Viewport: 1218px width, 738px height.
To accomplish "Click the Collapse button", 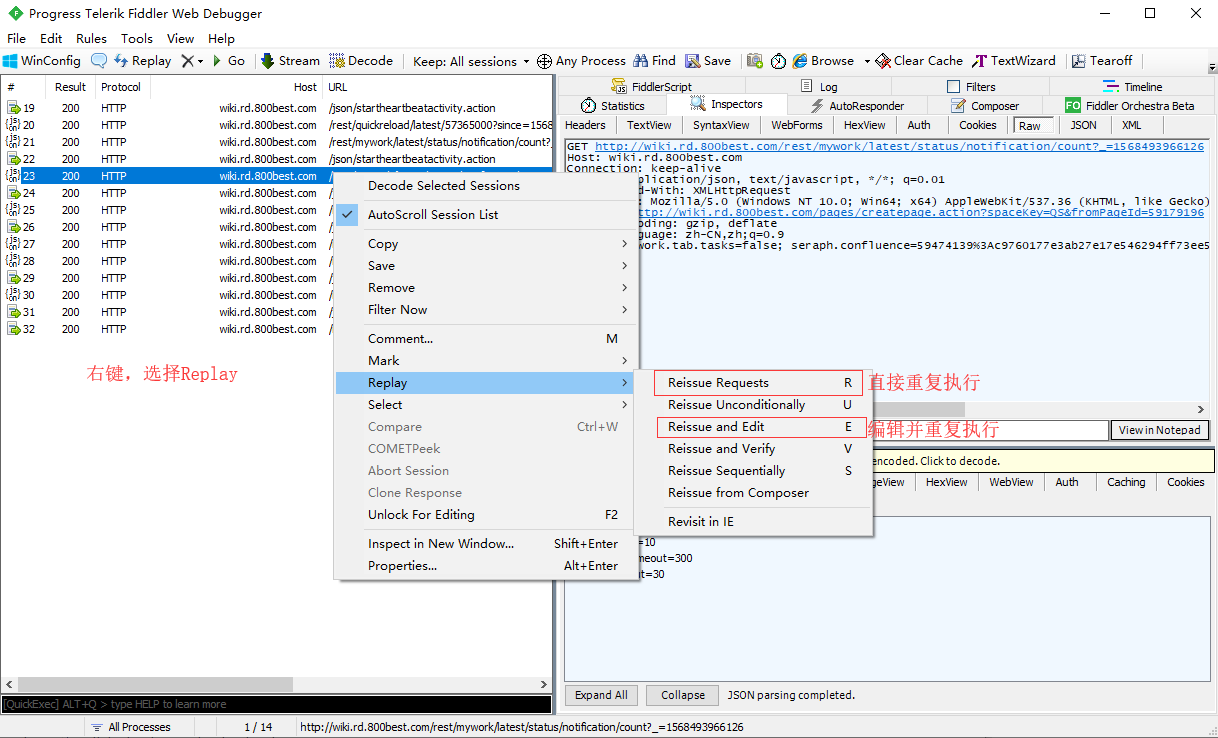I will 683,695.
